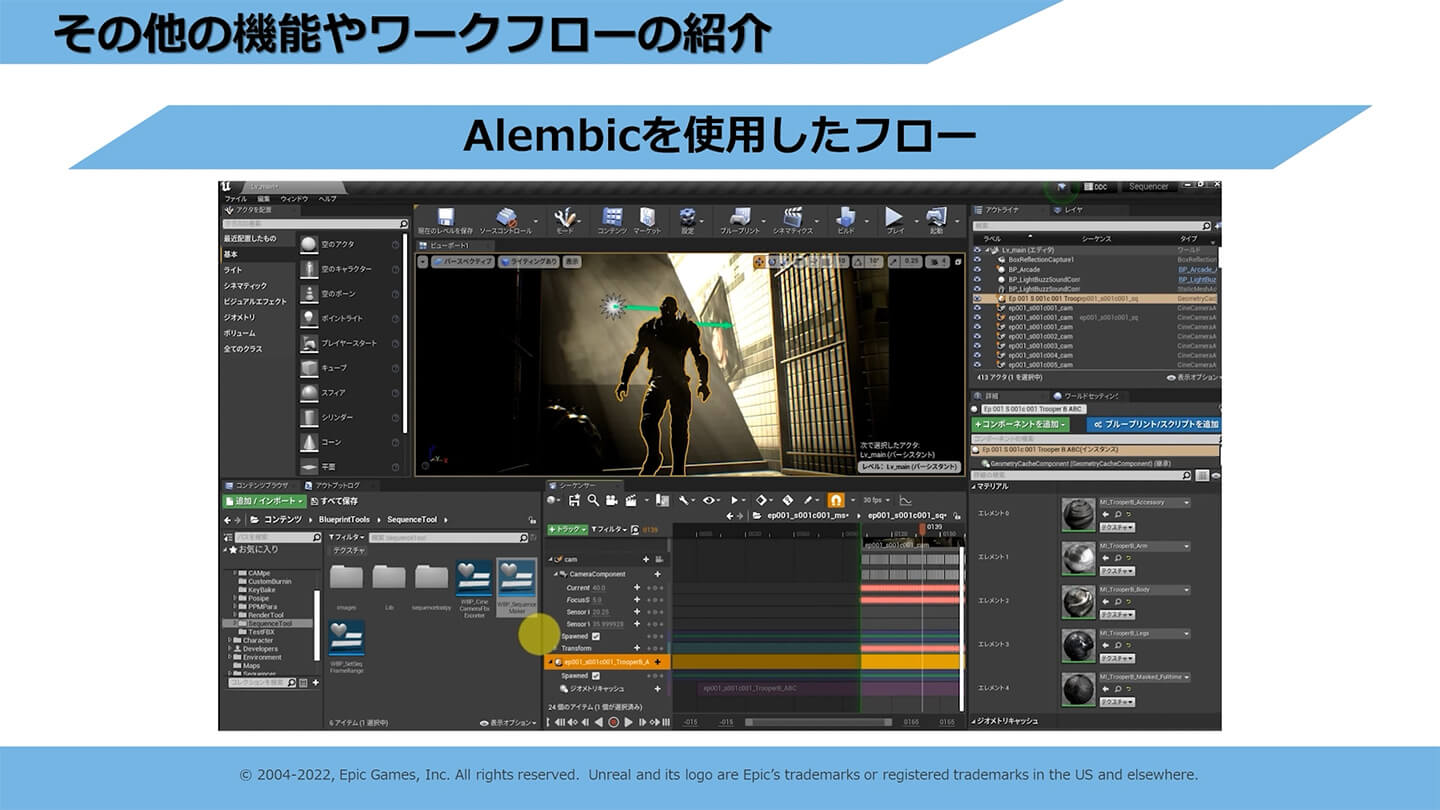Click the Save Current Level toolbar icon
This screenshot has width=1440, height=810.
pos(446,217)
